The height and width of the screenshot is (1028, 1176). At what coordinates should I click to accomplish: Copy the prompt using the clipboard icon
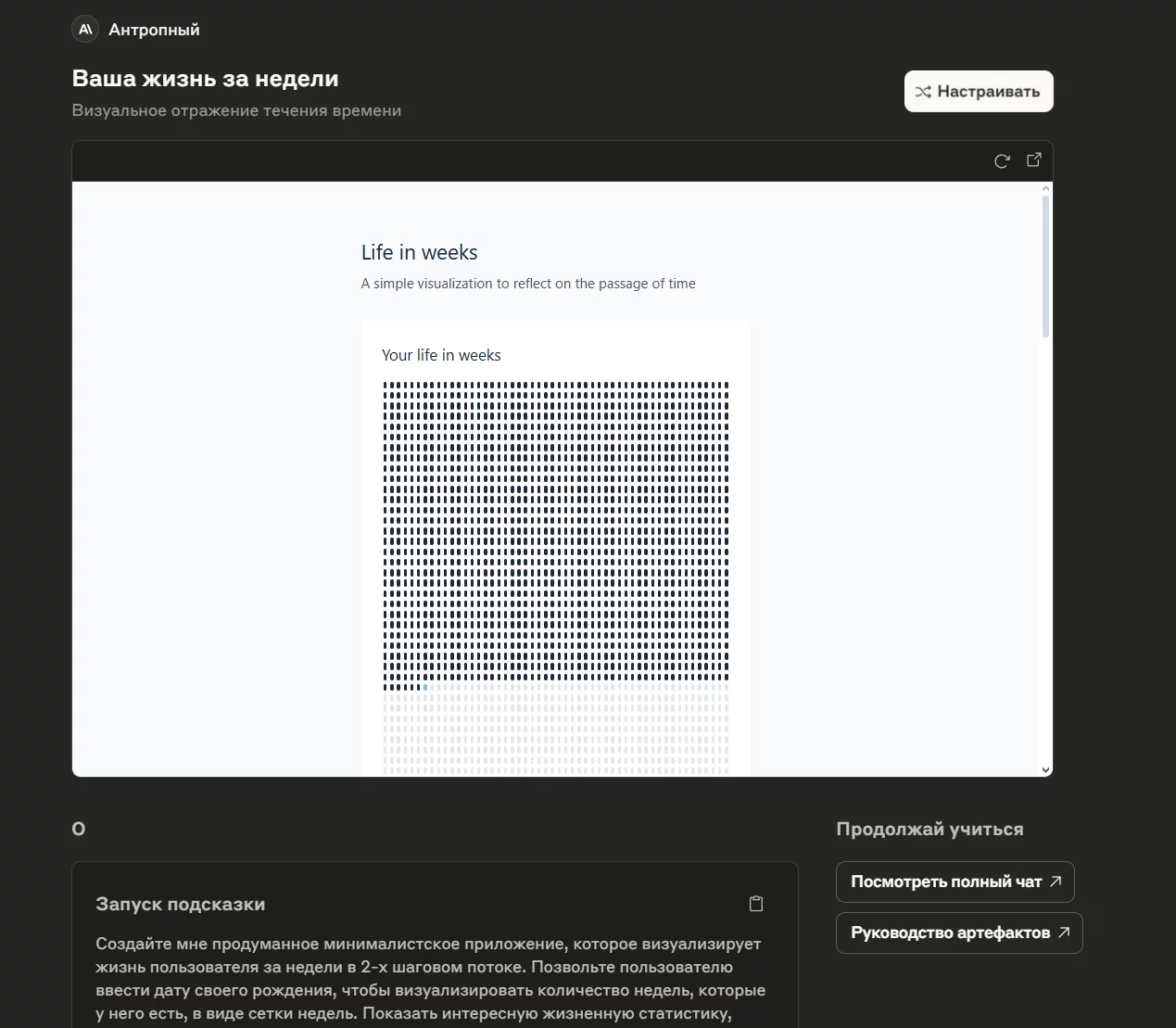tap(756, 904)
